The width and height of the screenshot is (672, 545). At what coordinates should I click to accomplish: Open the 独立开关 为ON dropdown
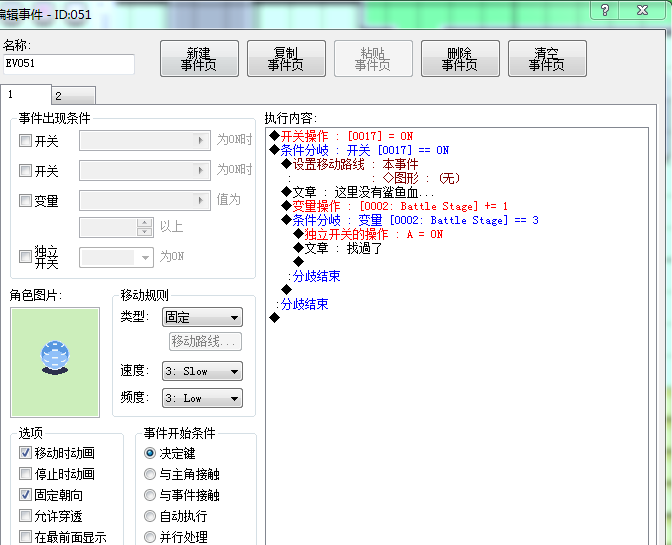[116, 258]
